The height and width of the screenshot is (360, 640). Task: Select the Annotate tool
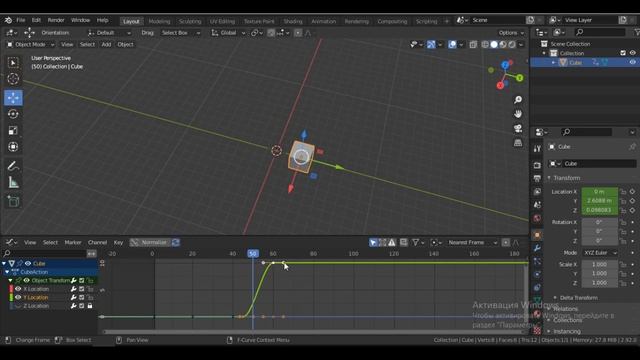13,166
